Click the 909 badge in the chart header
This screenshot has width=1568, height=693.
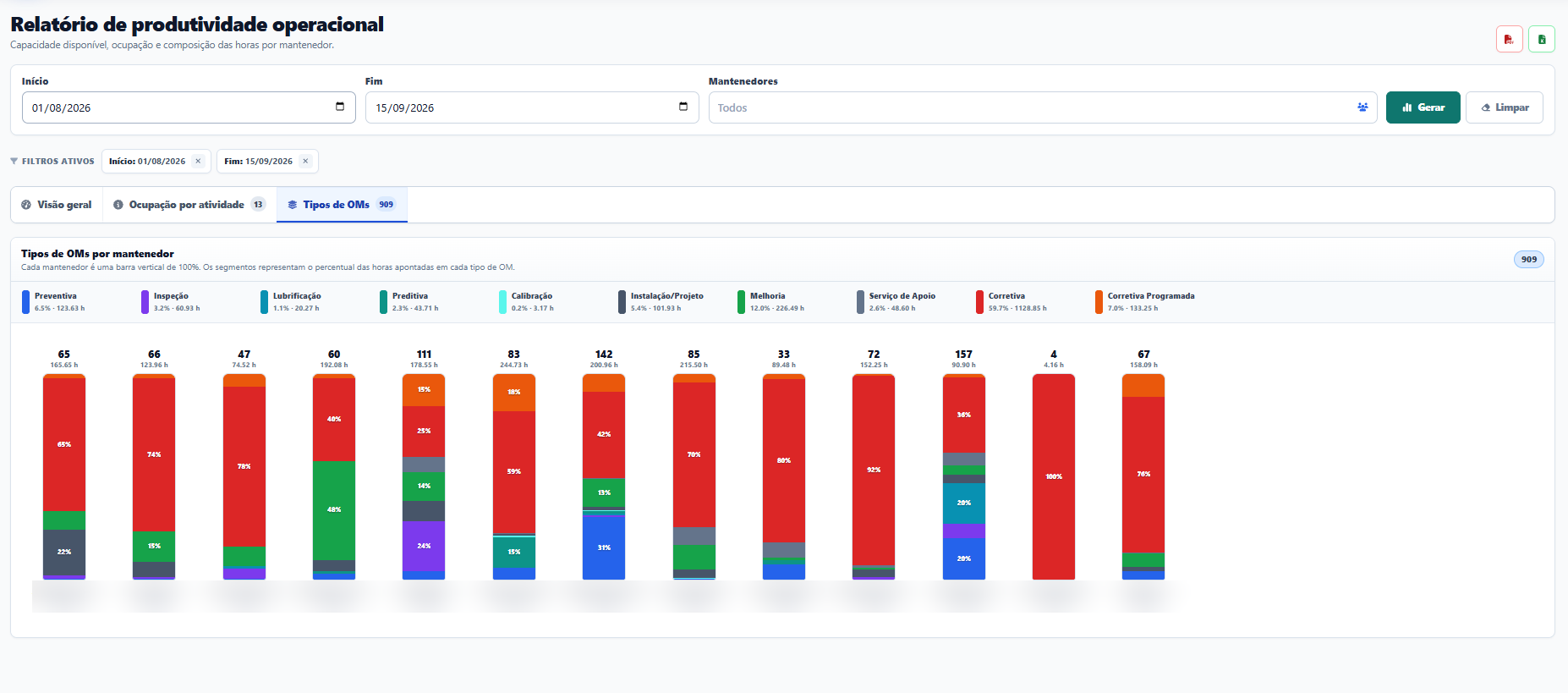(1529, 260)
